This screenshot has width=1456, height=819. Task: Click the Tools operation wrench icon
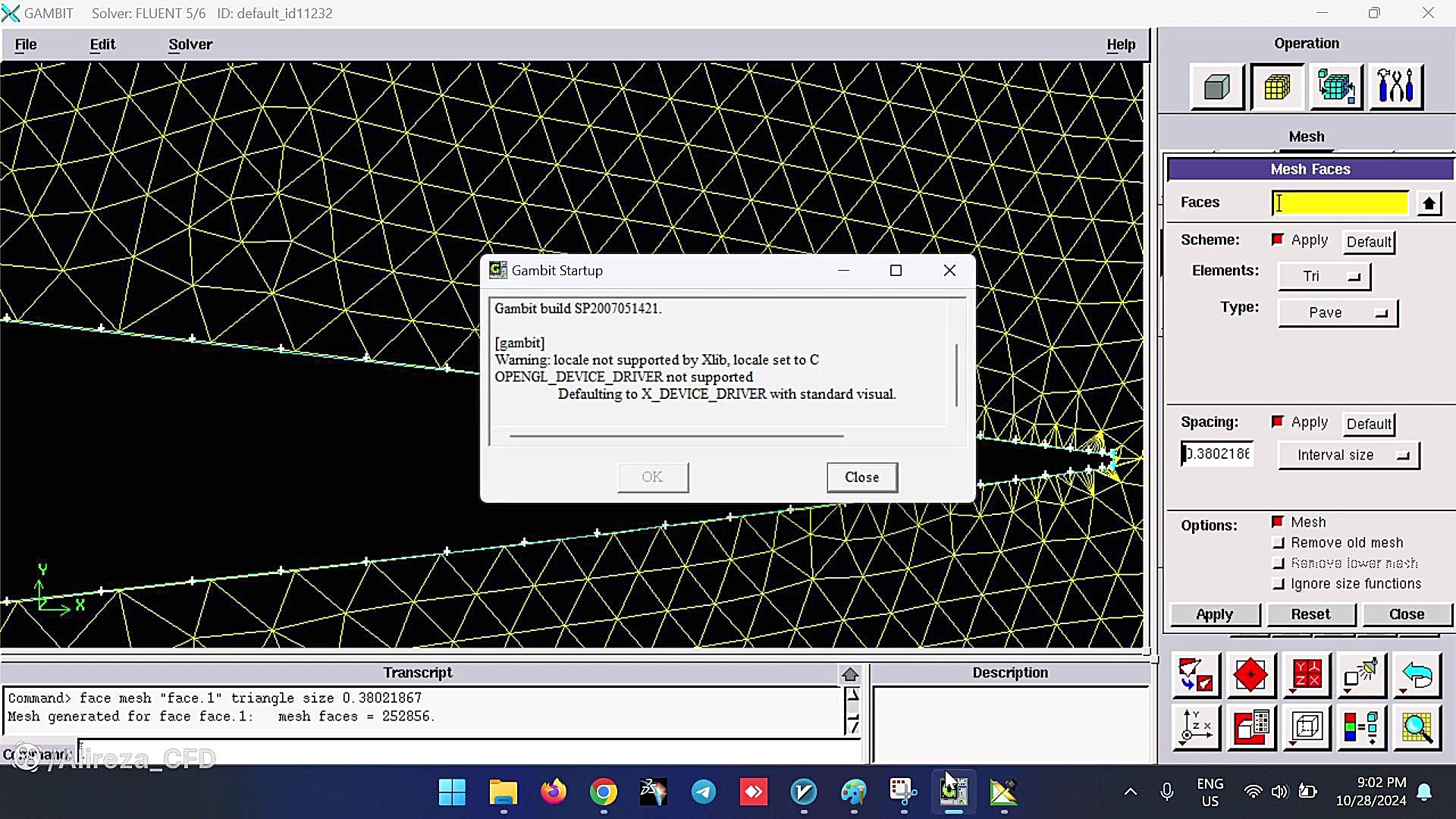coord(1395,87)
